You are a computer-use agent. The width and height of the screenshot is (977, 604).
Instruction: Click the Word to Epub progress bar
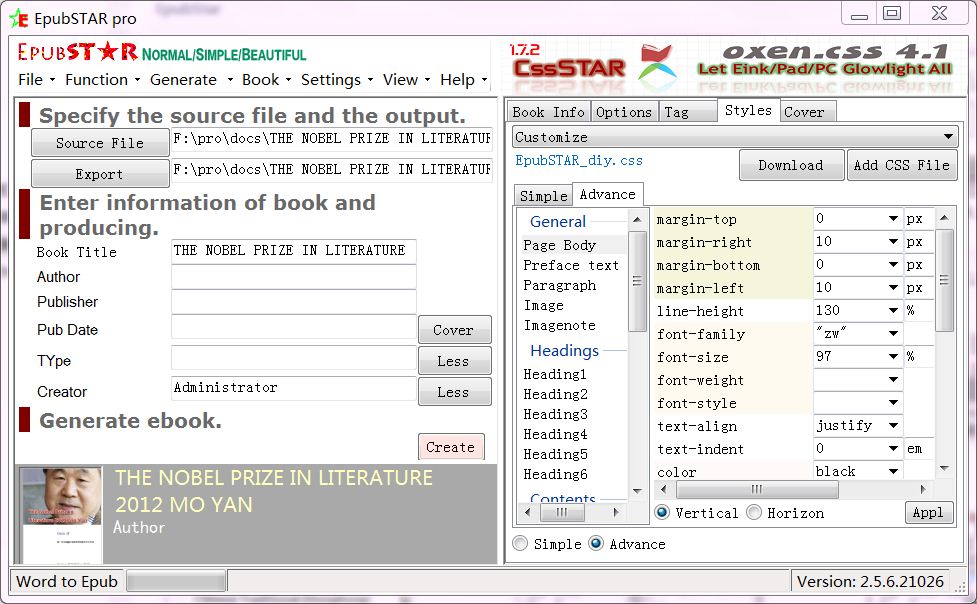(x=176, y=582)
